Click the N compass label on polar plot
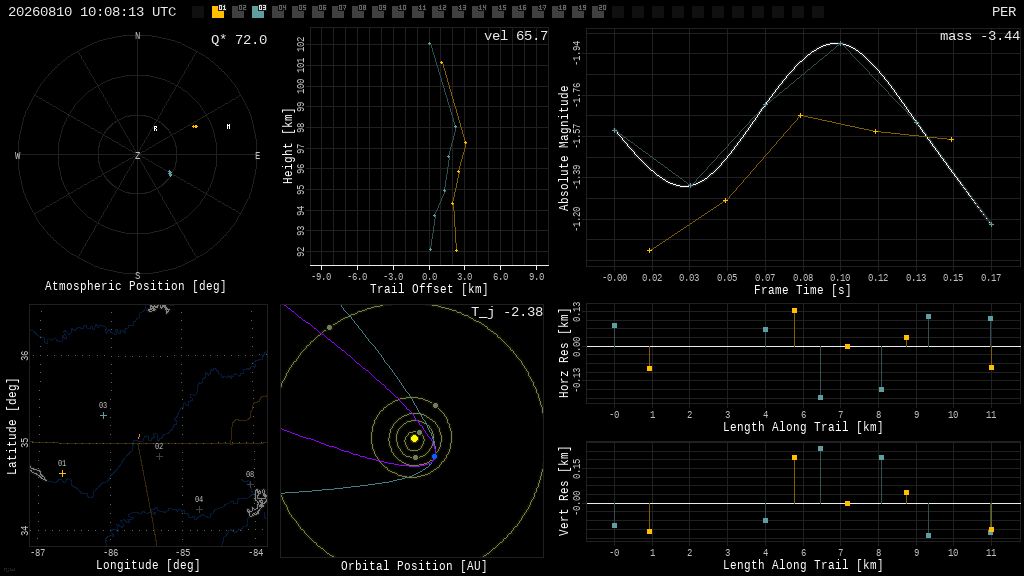The height and width of the screenshot is (576, 1024). point(137,36)
